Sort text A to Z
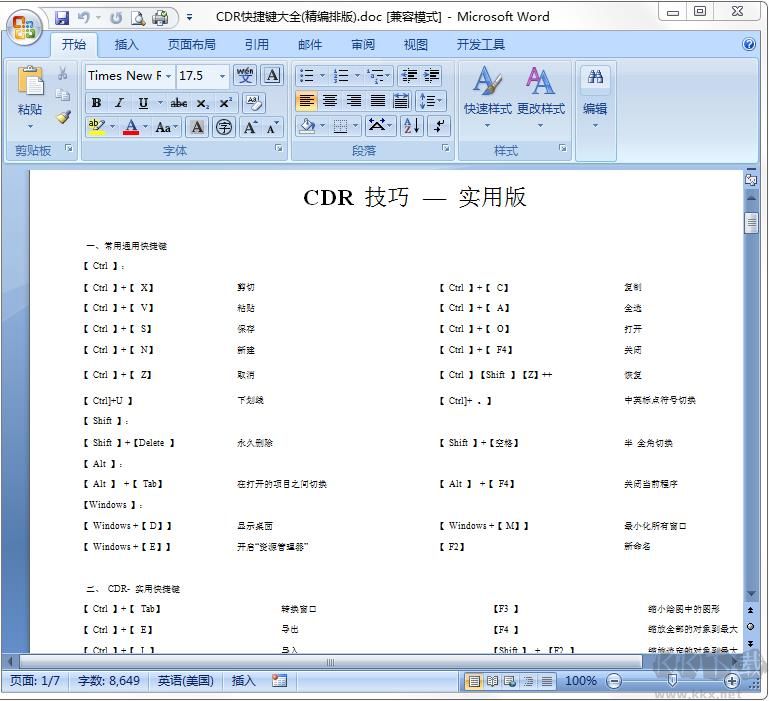769x701 pixels. tap(411, 127)
